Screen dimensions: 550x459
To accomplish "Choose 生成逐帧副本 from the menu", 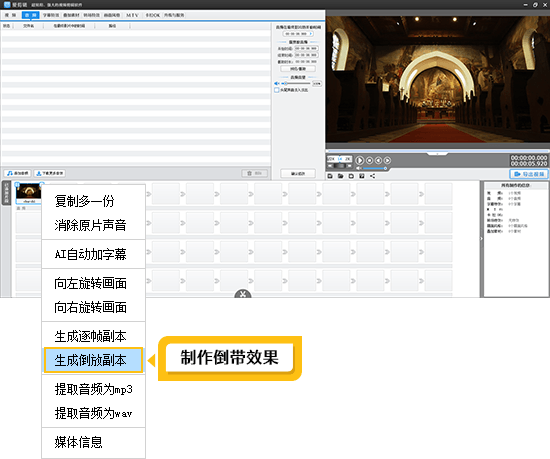I will click(93, 336).
